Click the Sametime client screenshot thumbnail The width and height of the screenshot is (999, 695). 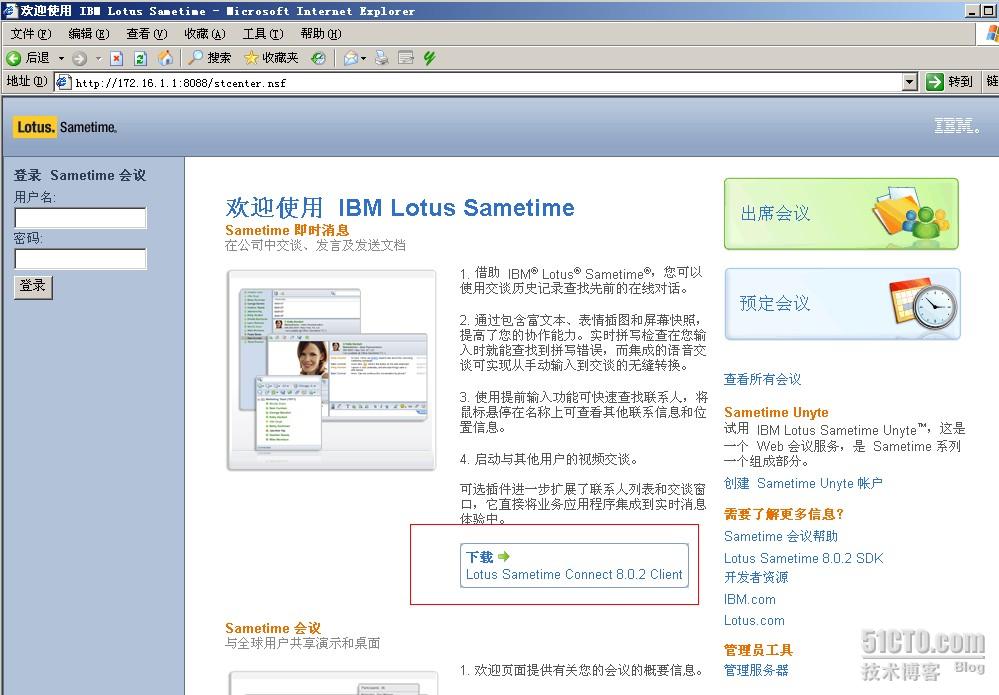click(x=331, y=370)
